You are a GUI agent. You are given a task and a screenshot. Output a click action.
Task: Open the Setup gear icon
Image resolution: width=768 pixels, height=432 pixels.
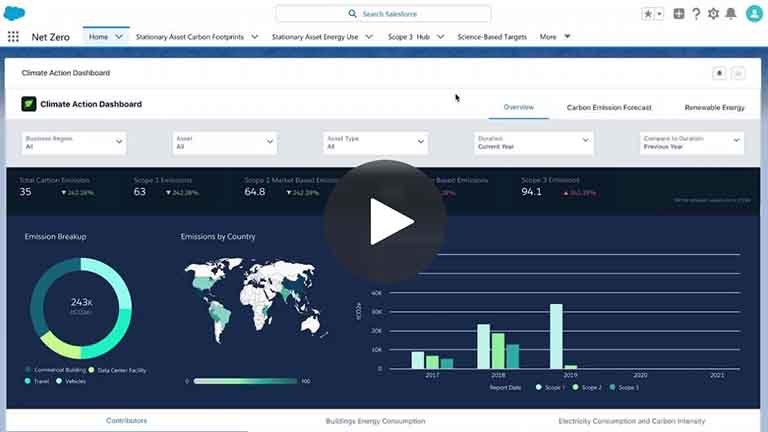[x=713, y=14]
